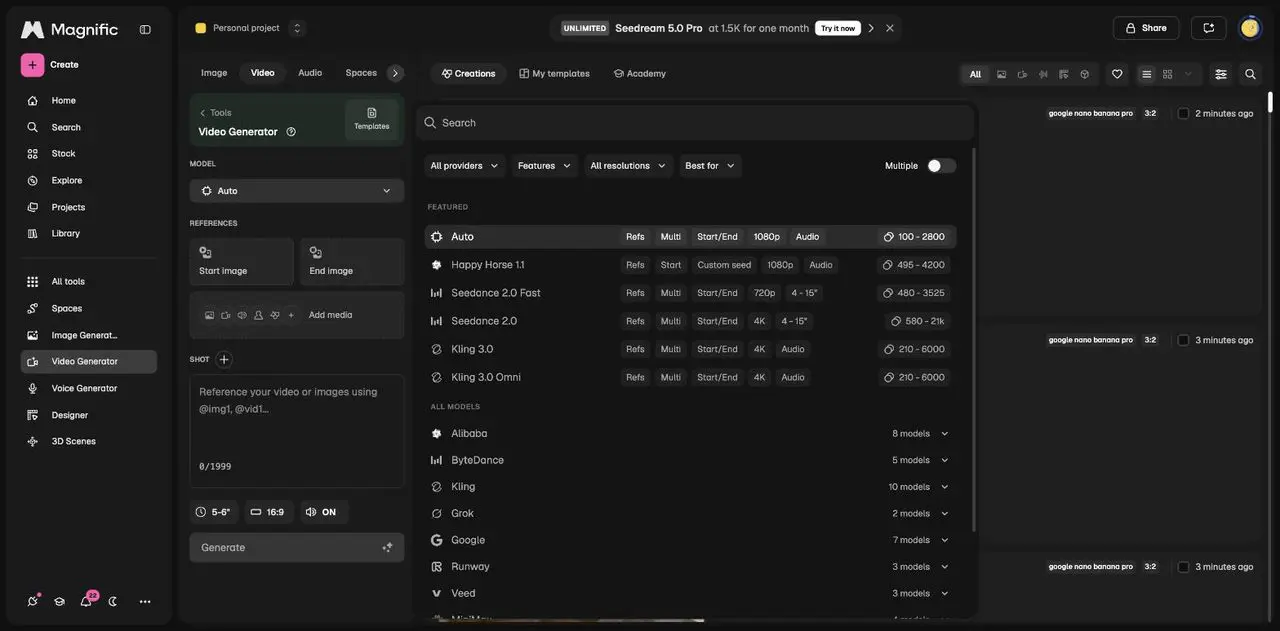Check the box beside 2 minutes ago

[1183, 113]
